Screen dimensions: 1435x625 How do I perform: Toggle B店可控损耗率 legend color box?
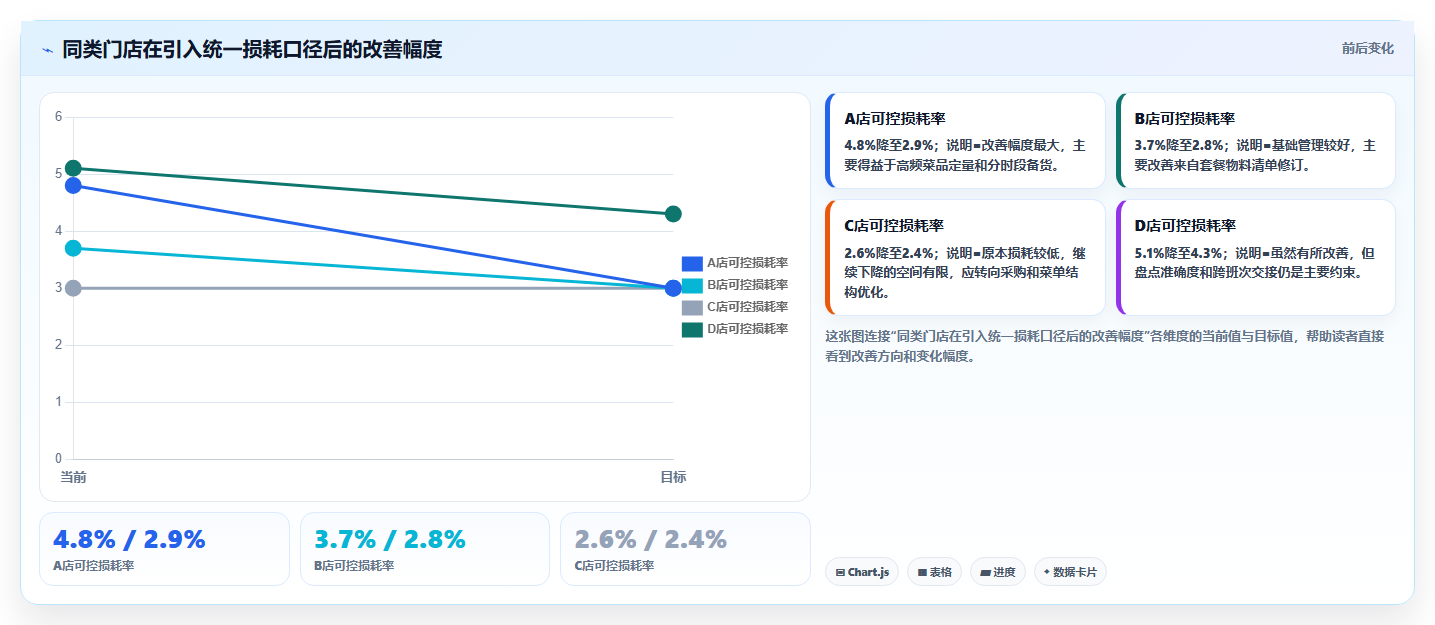coord(692,285)
